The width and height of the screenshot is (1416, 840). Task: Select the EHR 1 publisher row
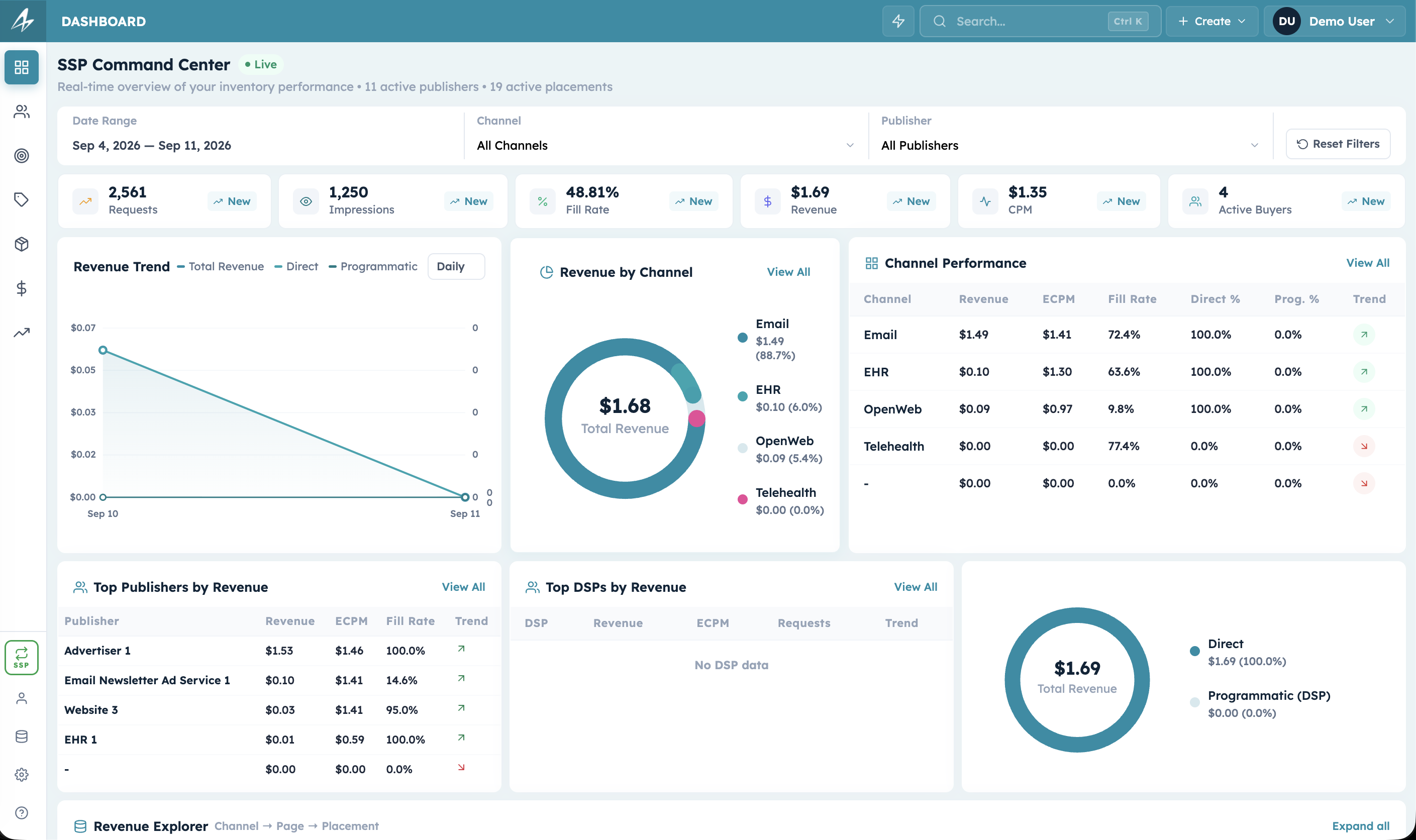pos(279,740)
